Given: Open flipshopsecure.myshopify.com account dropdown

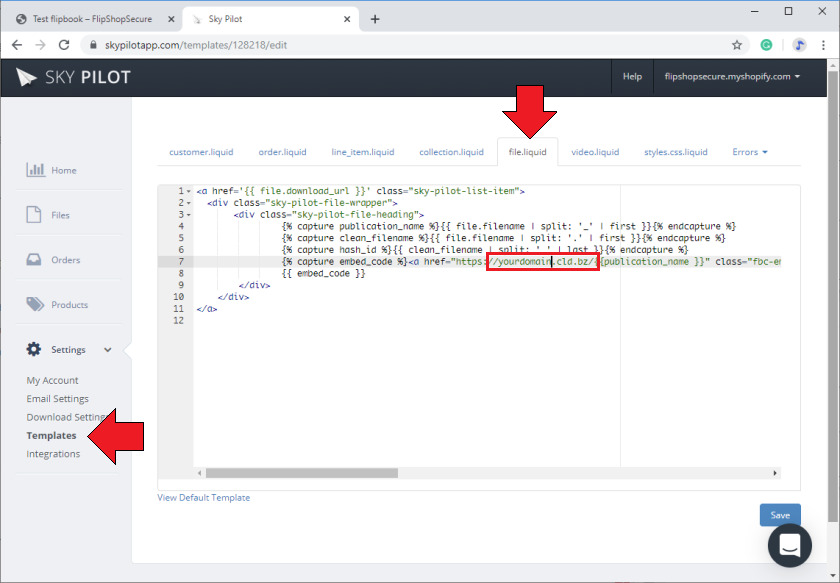Looking at the screenshot, I should [x=732, y=77].
